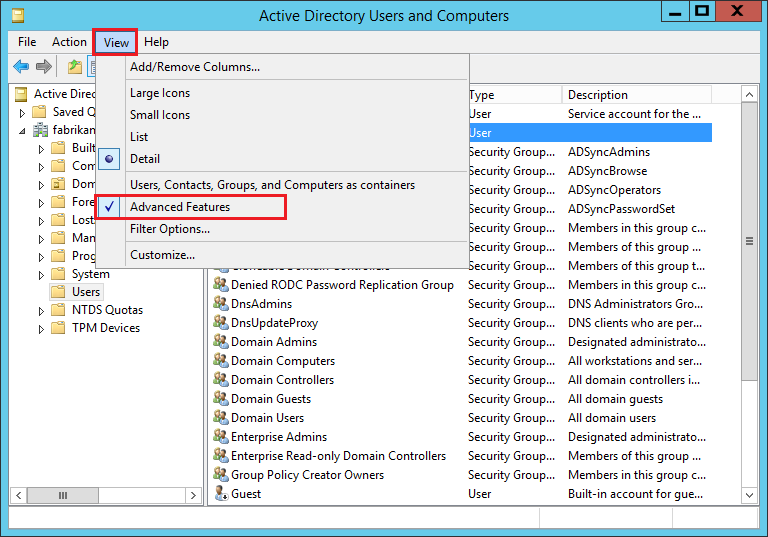
Task: Click the Domain Controllers group icon
Action: [221, 380]
